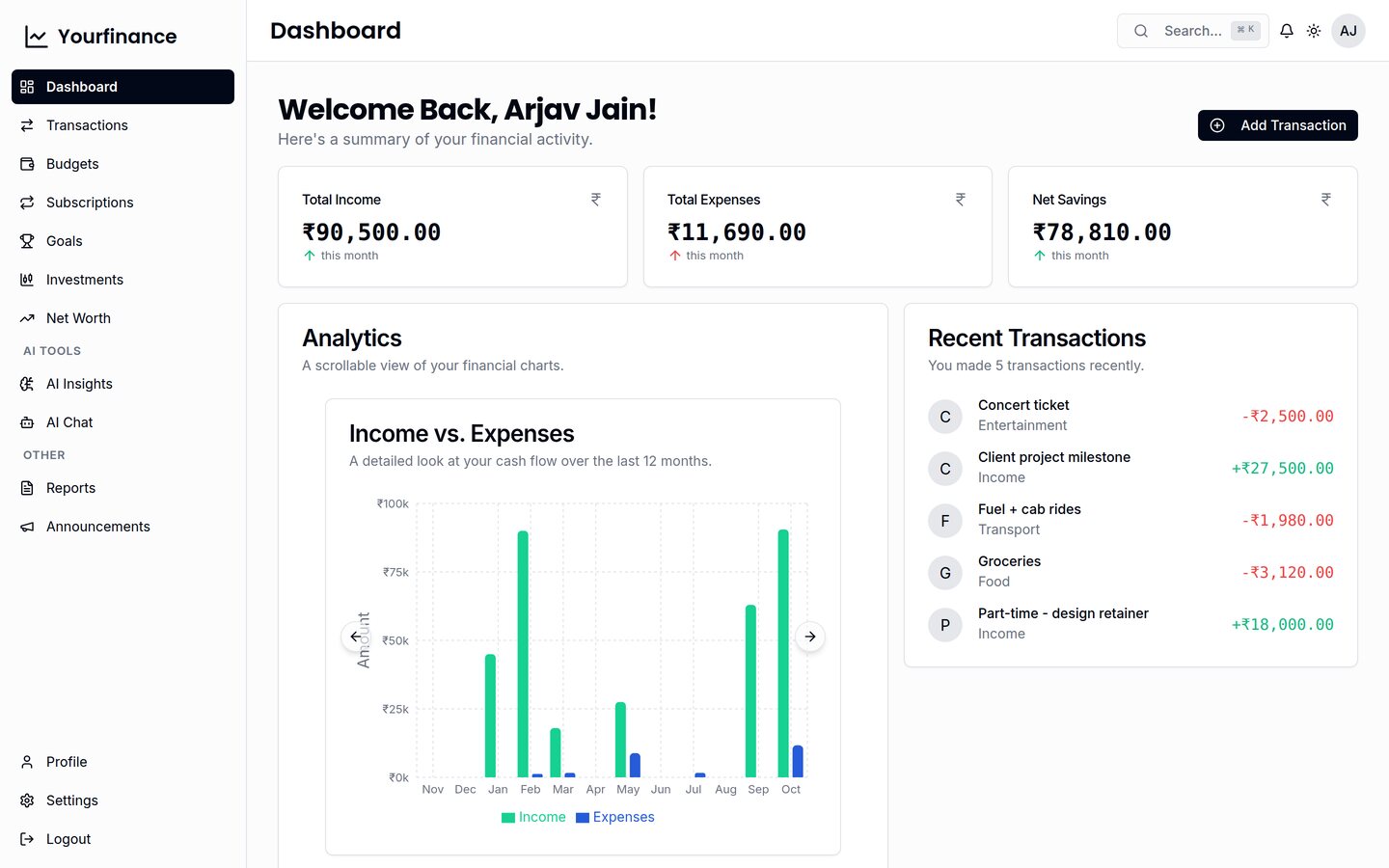Image resolution: width=1389 pixels, height=868 pixels.
Task: Click the magnifier icon in search box
Action: pos(1141,31)
